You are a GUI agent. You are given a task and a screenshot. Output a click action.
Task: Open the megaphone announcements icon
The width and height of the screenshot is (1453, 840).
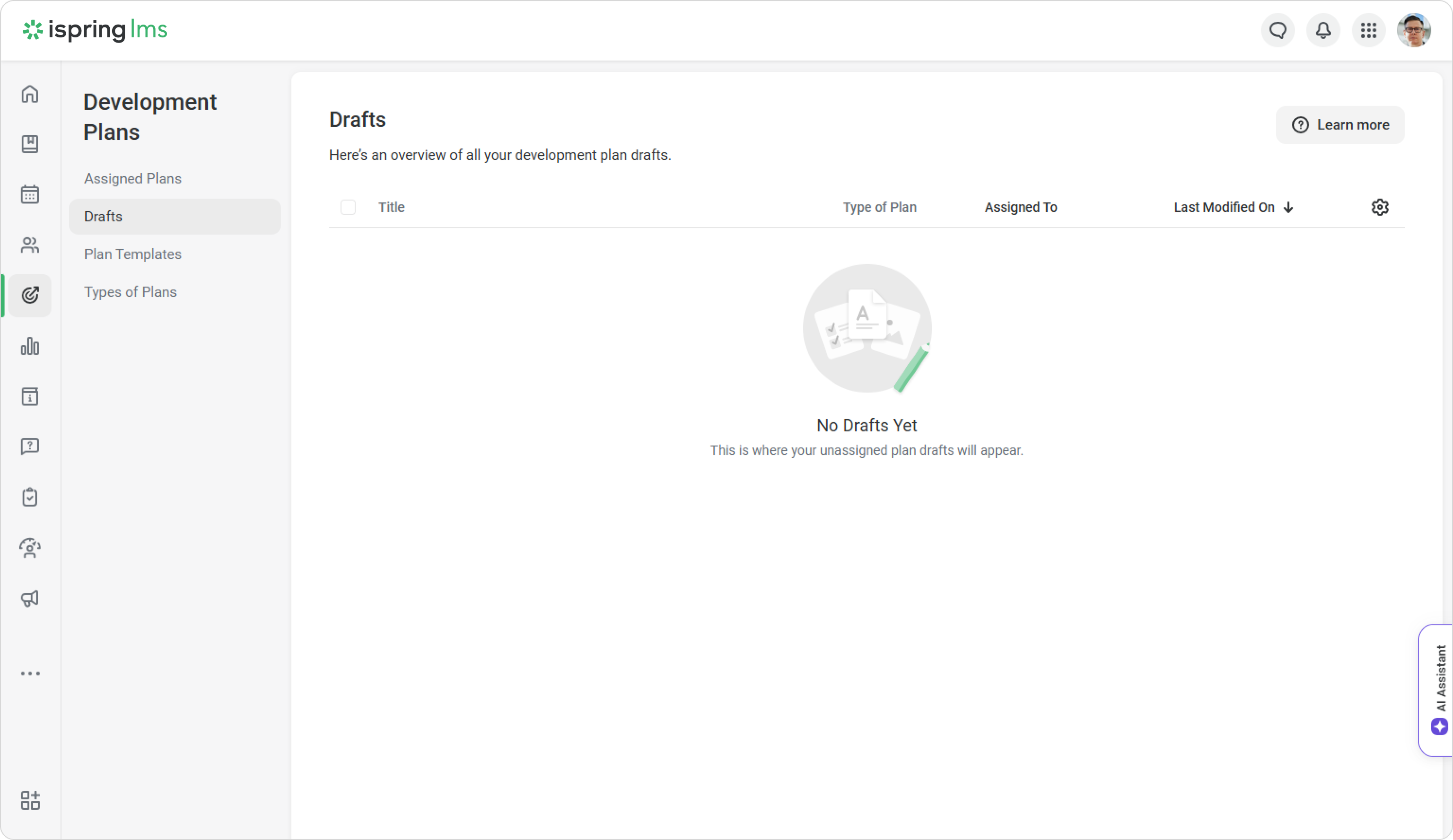tap(30, 598)
